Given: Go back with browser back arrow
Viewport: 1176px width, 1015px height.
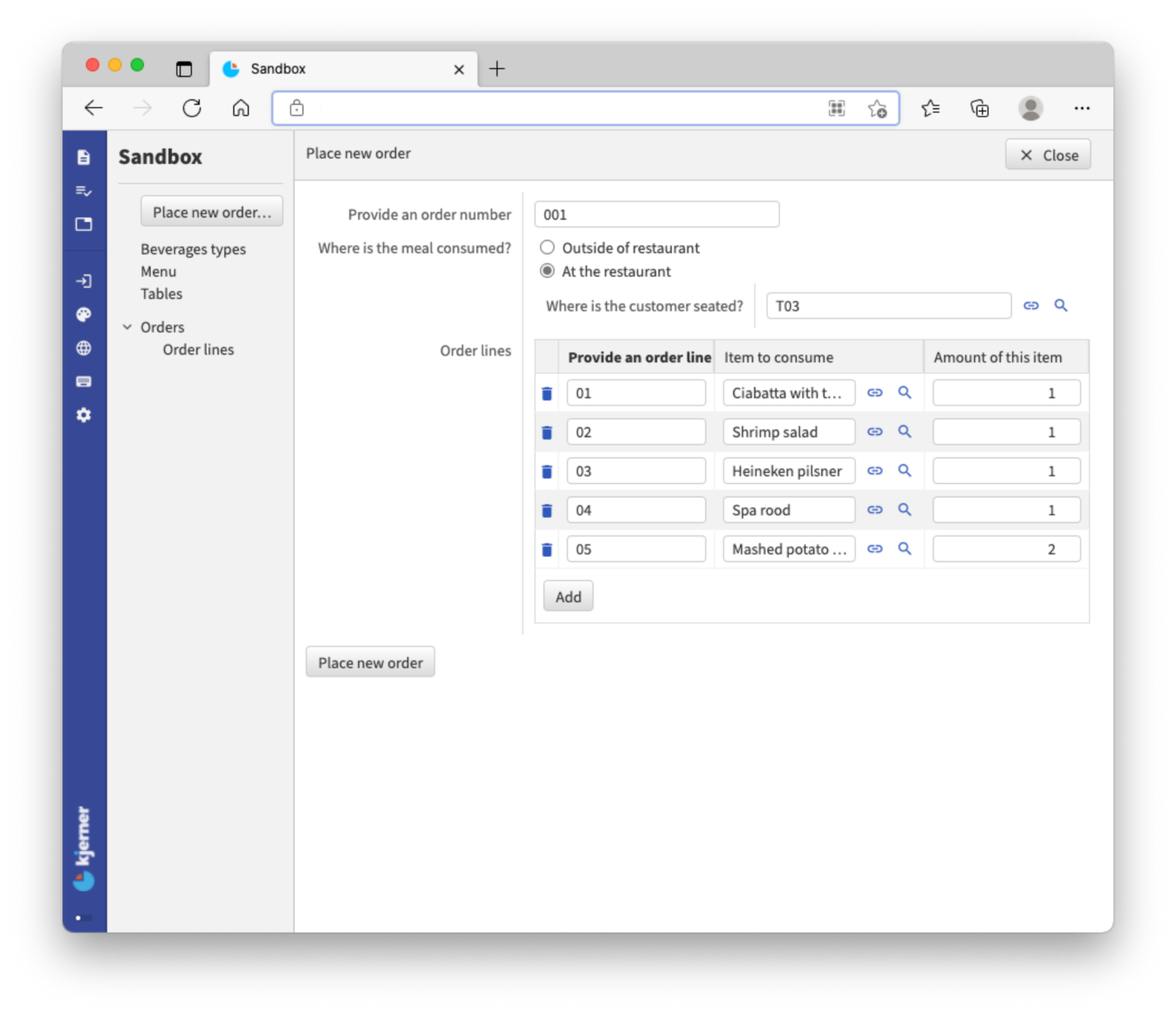Looking at the screenshot, I should click(93, 108).
